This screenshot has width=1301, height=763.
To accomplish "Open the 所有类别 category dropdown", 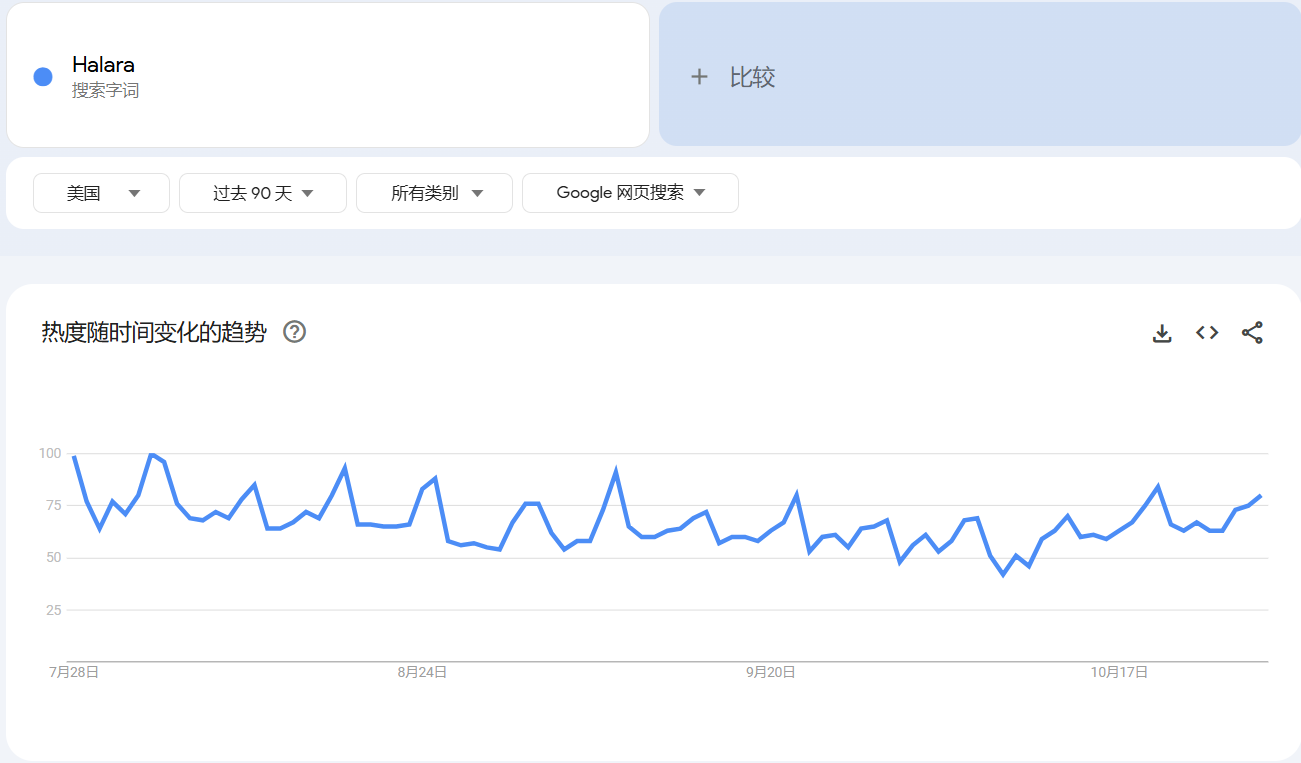I will pos(434,193).
